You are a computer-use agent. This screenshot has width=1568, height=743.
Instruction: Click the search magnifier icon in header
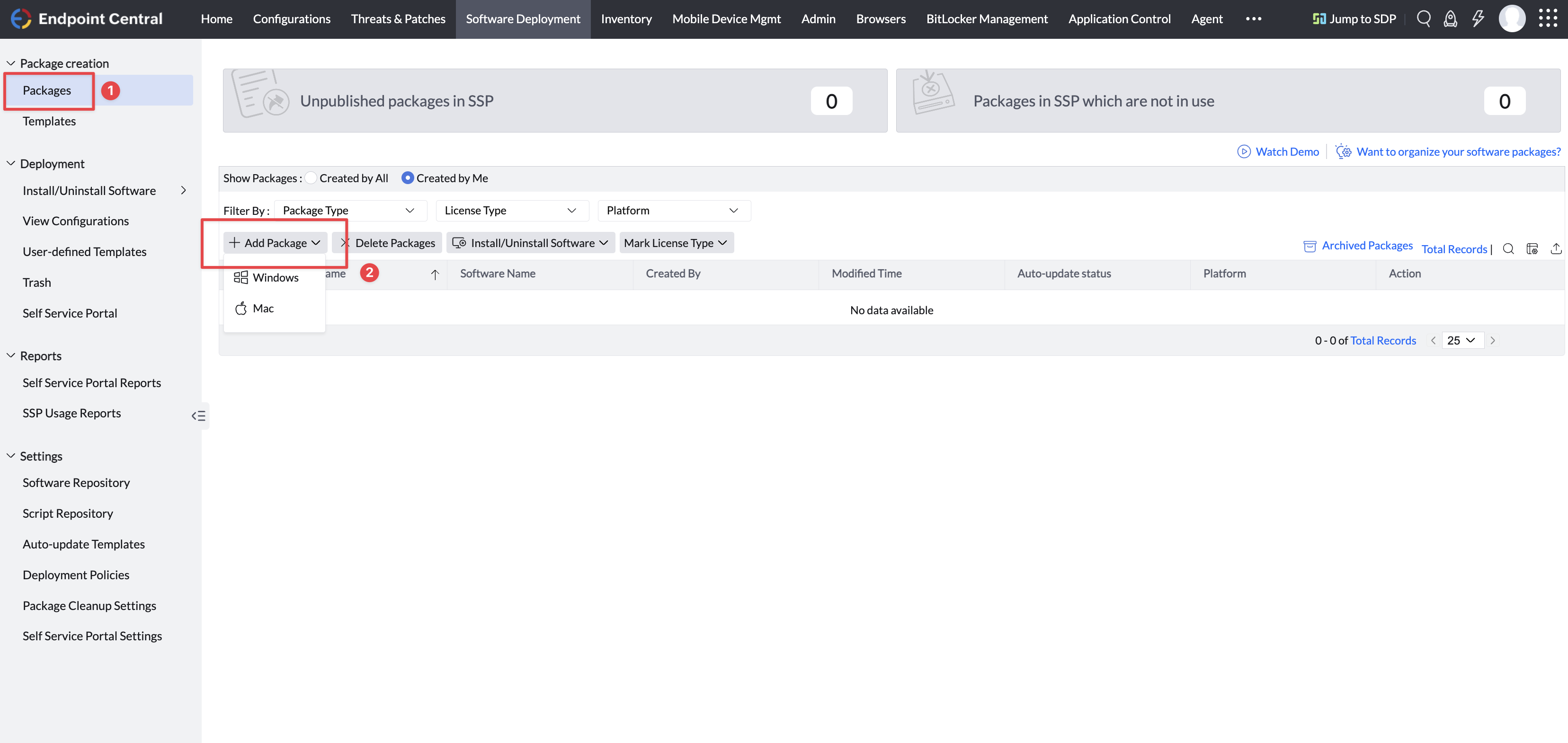(x=1423, y=18)
